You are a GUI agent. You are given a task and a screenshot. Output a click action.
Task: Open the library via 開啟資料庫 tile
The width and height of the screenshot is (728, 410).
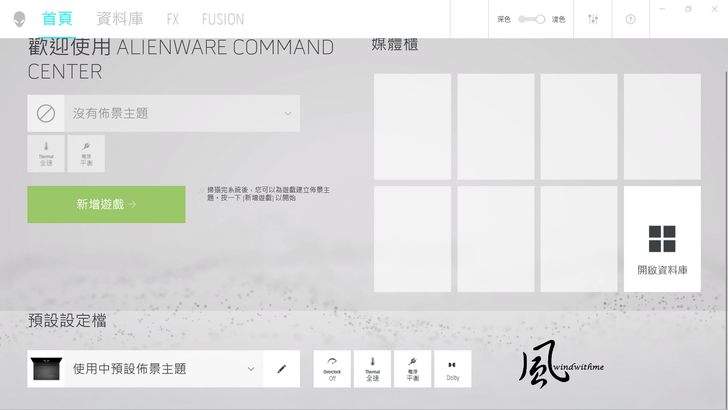click(x=662, y=239)
